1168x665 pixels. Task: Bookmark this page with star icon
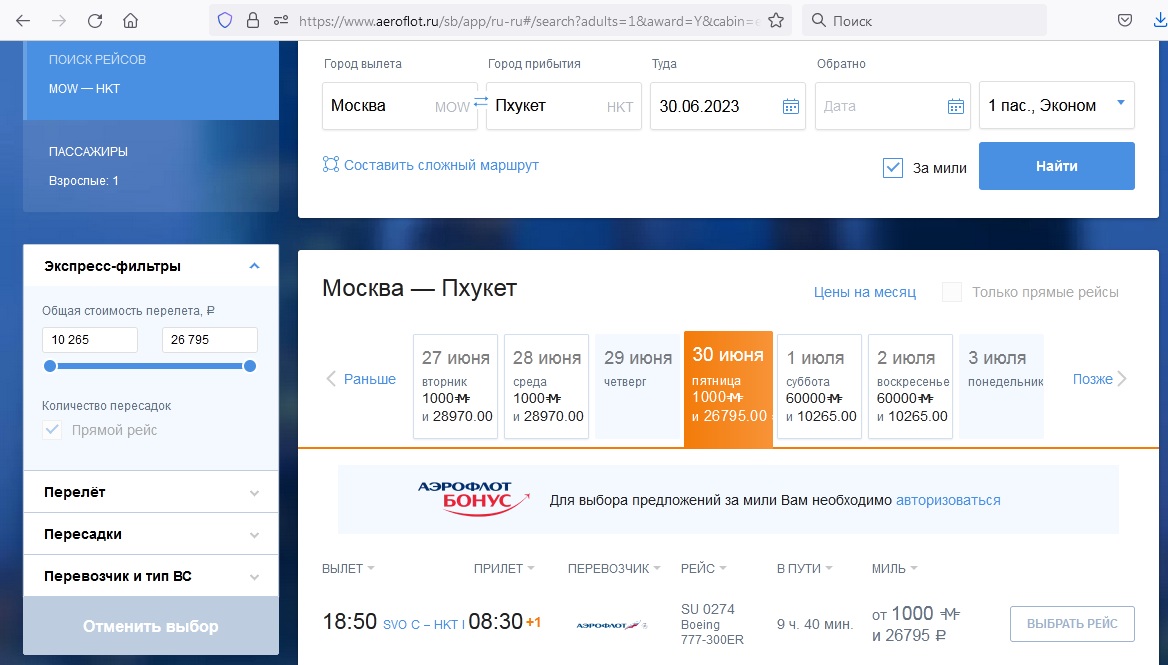775,20
